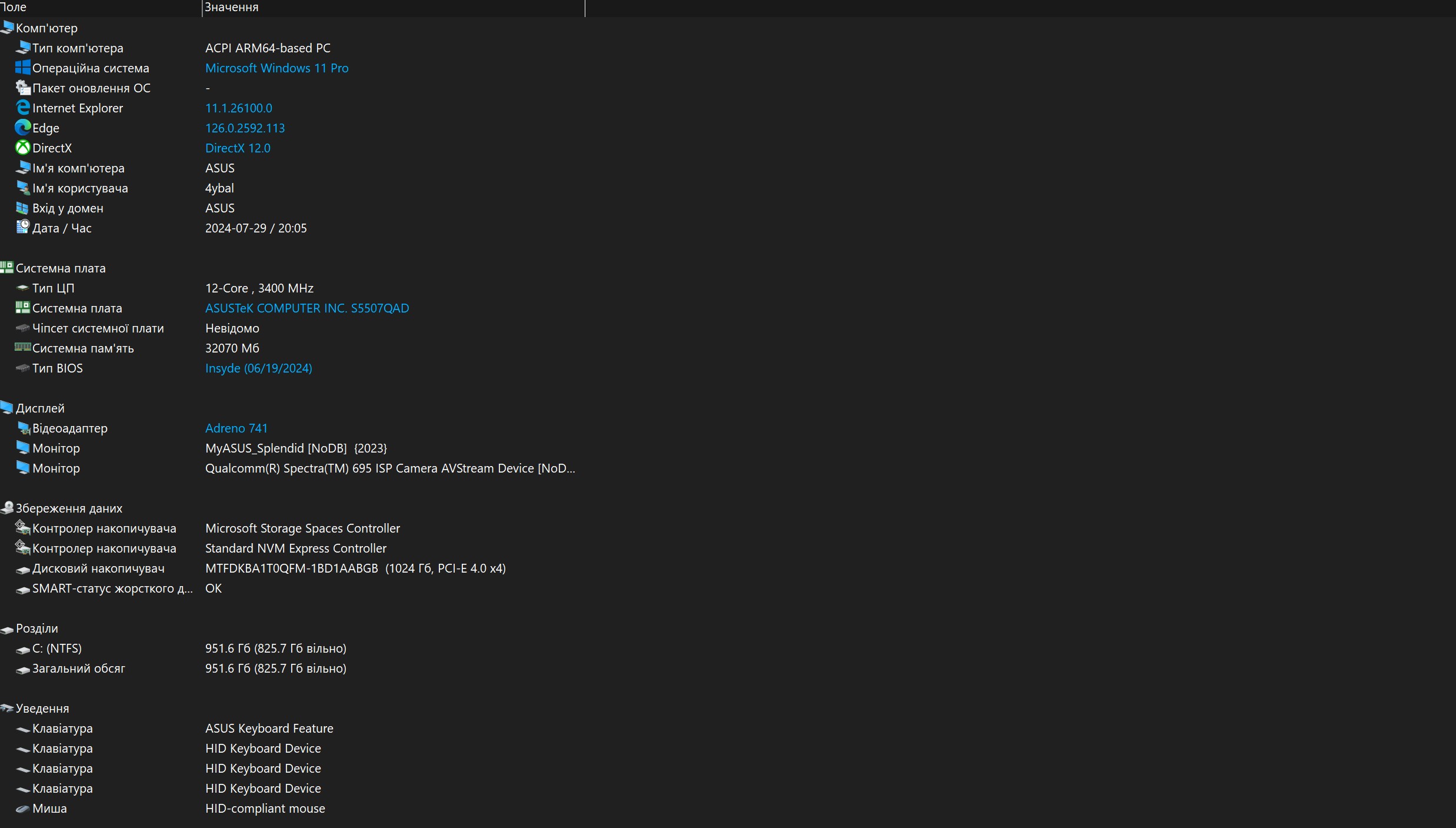The image size is (1456, 828).
Task: Select the Системна плата group header
Action: [61, 268]
